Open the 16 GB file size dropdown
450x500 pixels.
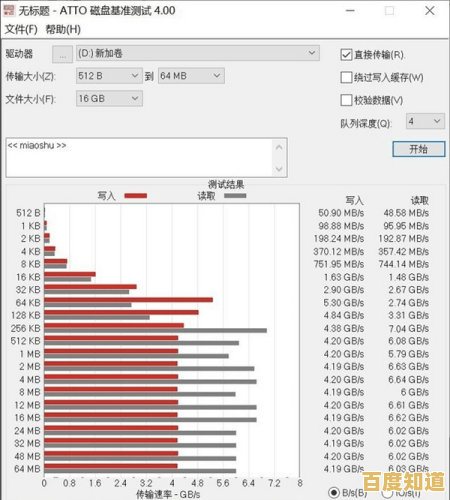coord(109,98)
